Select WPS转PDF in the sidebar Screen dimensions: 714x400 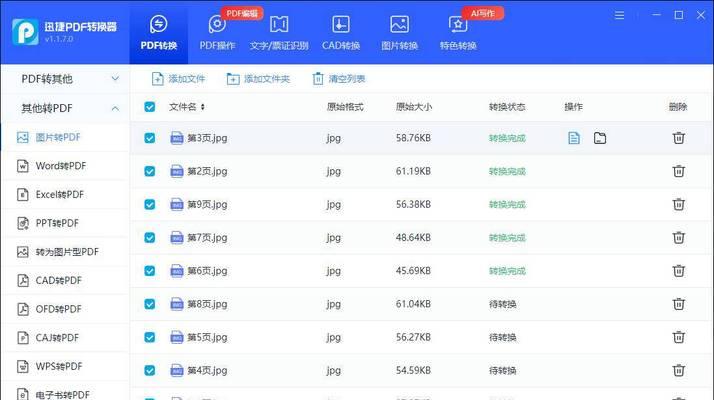[x=65, y=367]
